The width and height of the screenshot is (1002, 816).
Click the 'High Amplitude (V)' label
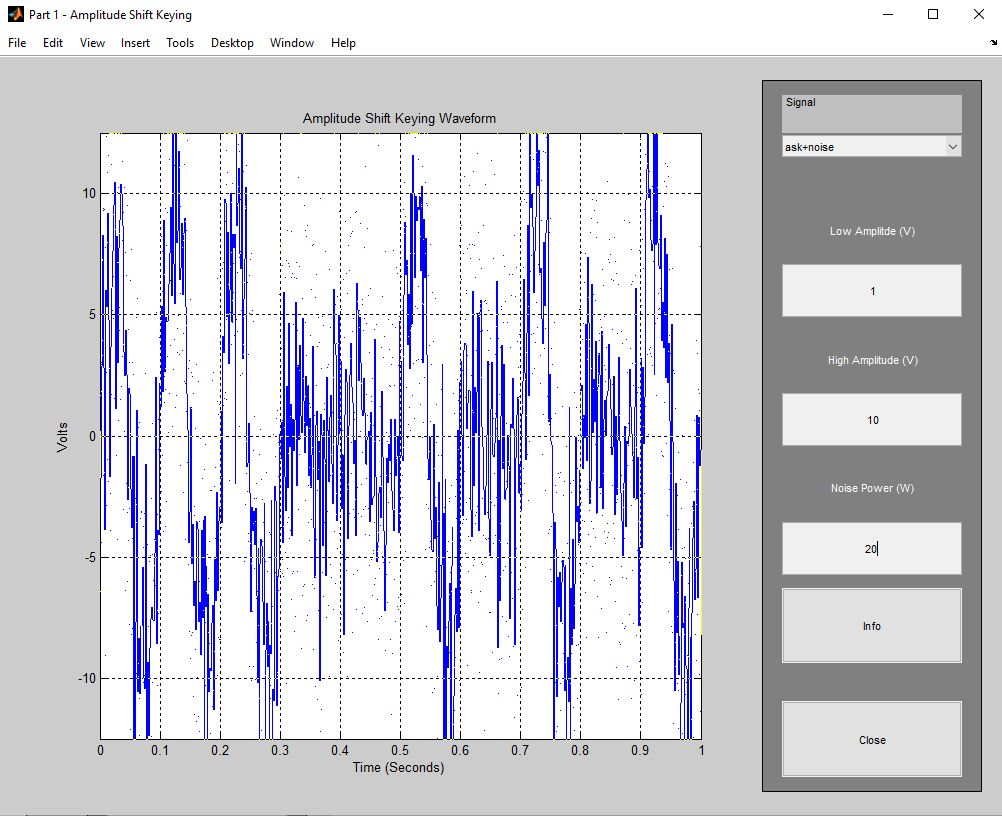pyautogui.click(x=873, y=360)
